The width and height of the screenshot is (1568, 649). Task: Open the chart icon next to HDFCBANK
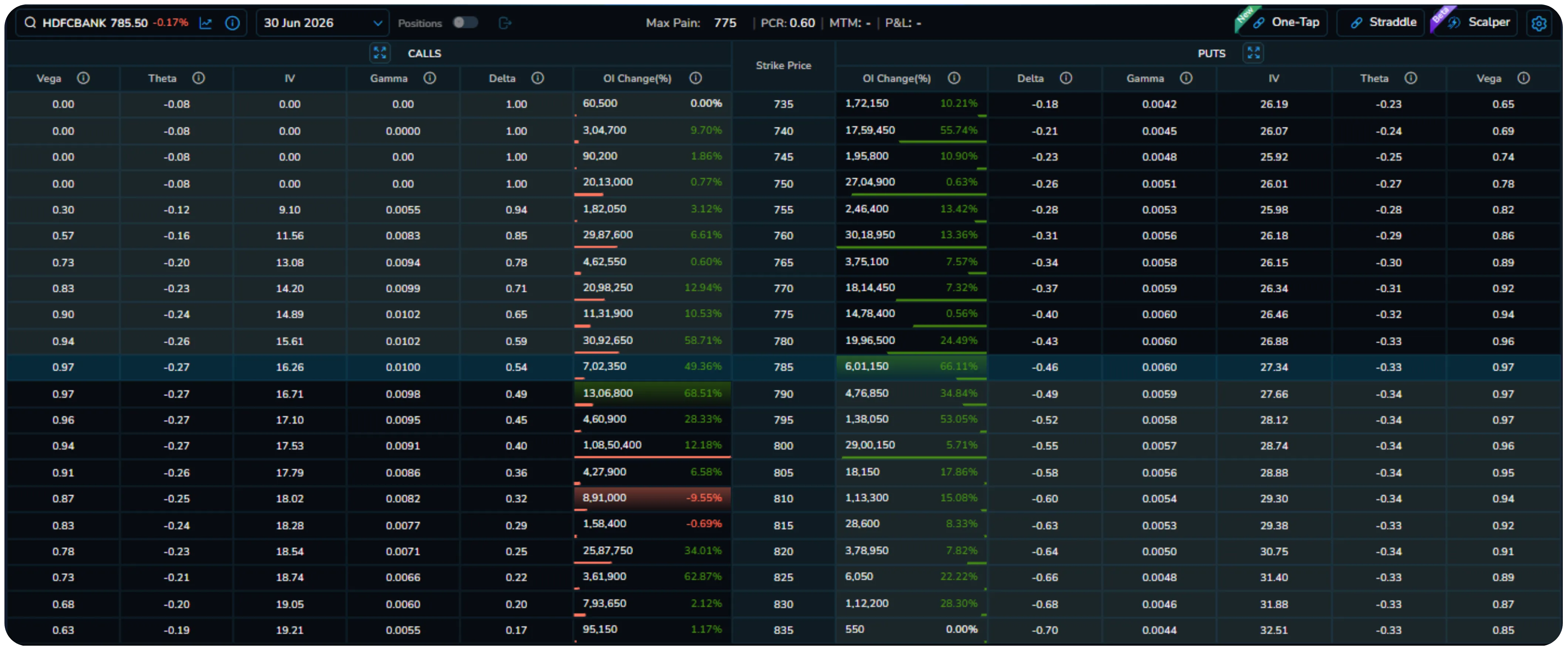coord(206,23)
